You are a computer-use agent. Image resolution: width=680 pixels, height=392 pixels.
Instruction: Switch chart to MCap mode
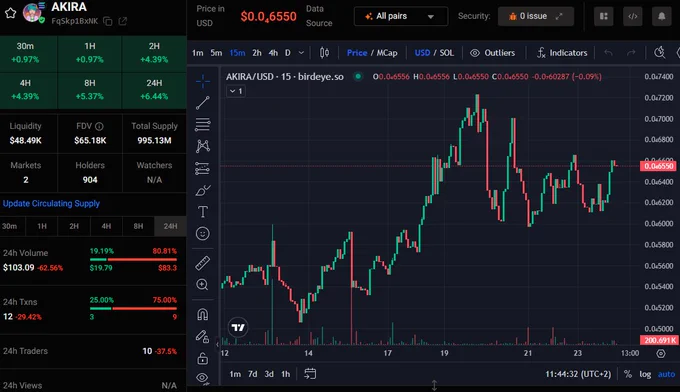click(x=387, y=53)
